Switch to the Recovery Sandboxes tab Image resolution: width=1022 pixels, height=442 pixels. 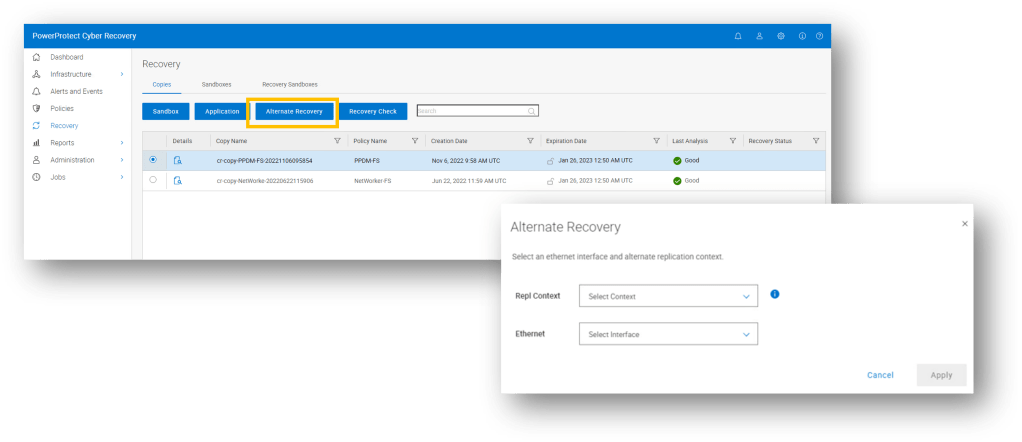[289, 85]
